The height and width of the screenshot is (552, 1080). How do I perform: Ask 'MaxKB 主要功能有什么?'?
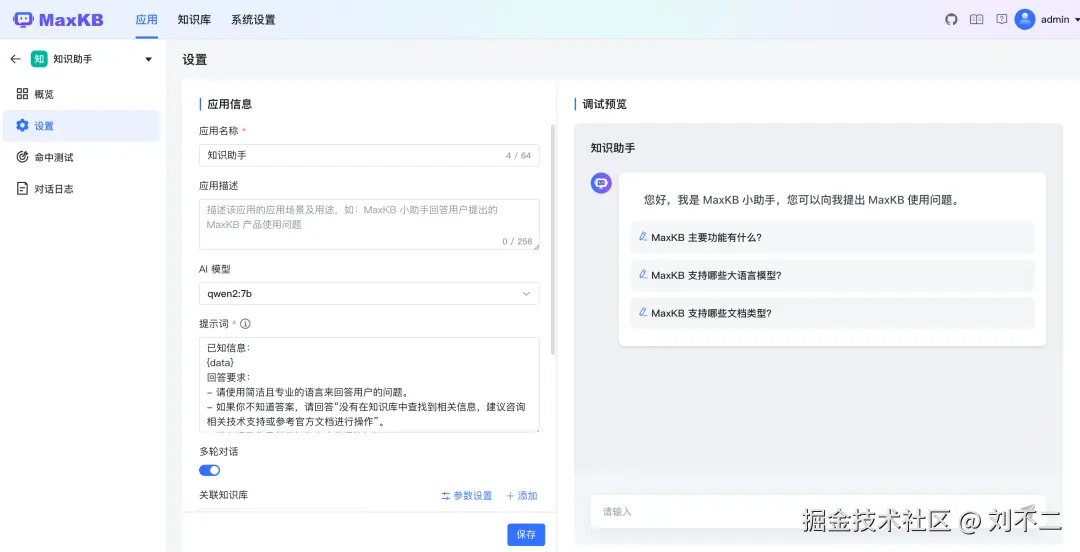pos(833,237)
